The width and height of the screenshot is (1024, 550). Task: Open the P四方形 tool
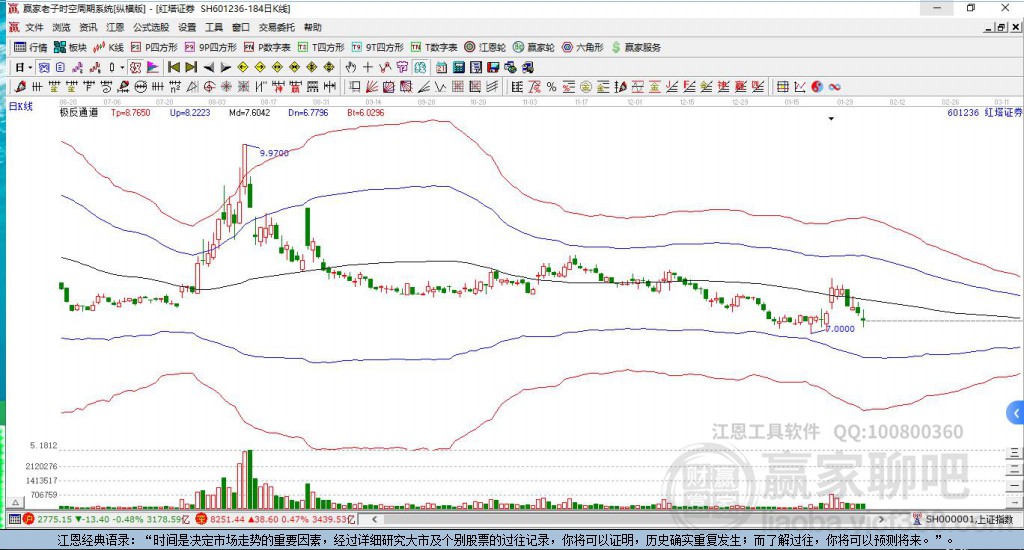coord(154,47)
